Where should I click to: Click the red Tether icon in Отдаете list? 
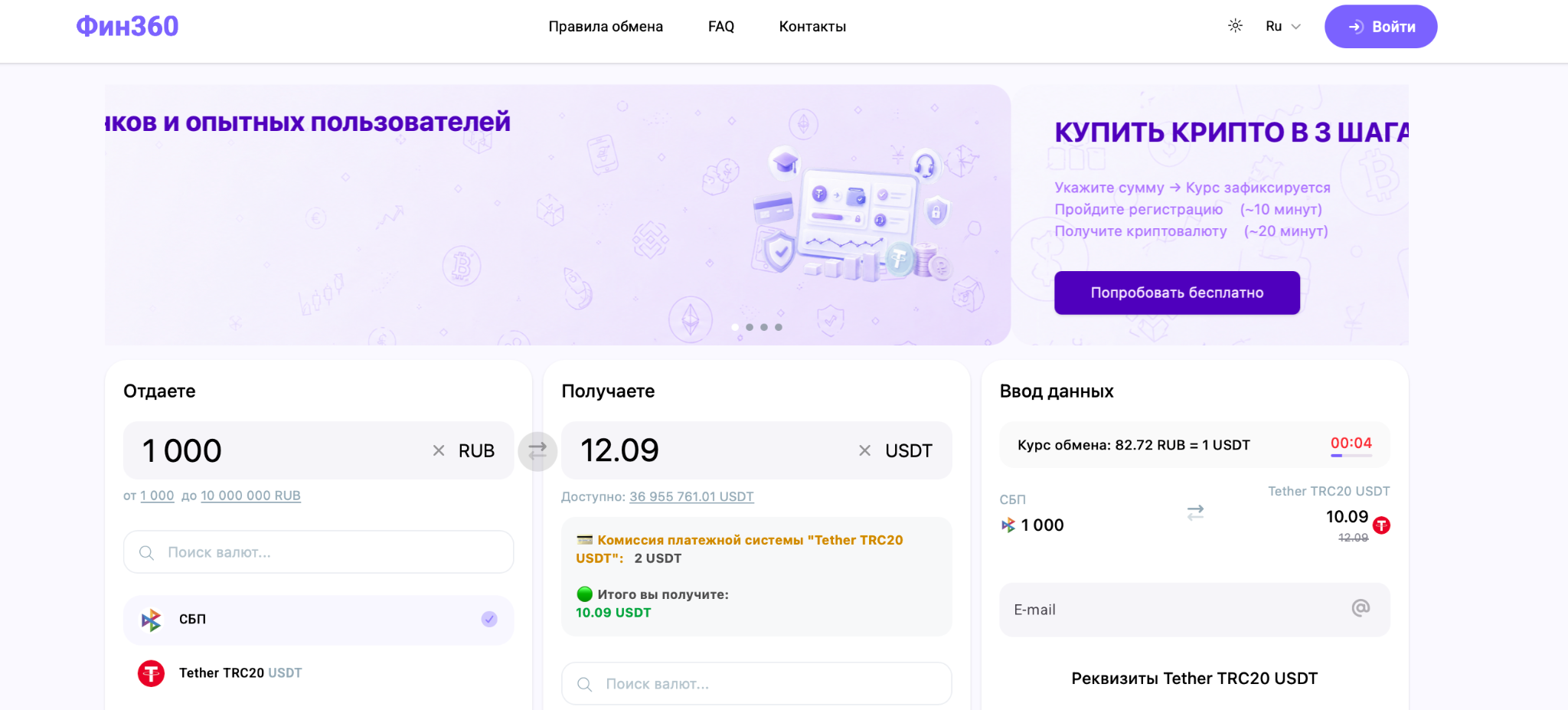coord(151,673)
